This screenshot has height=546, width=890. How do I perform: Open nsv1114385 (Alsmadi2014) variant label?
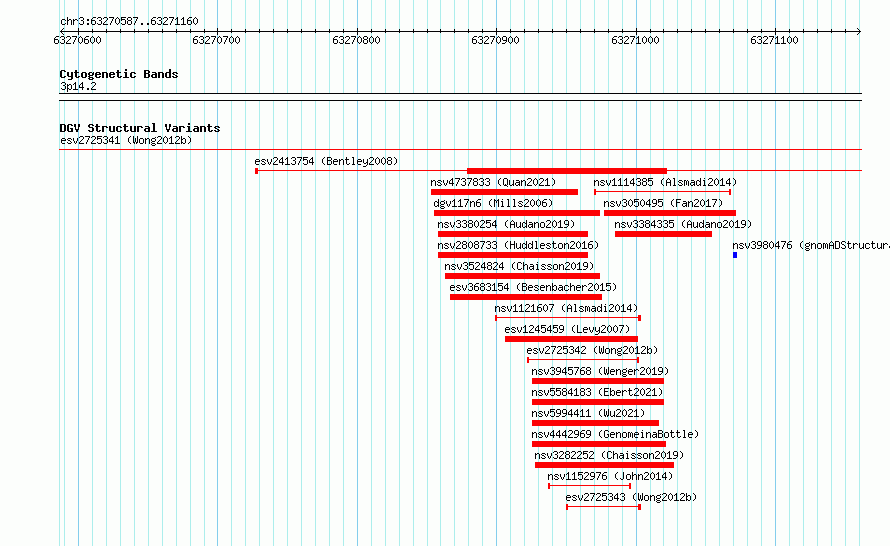pyautogui.click(x=665, y=182)
